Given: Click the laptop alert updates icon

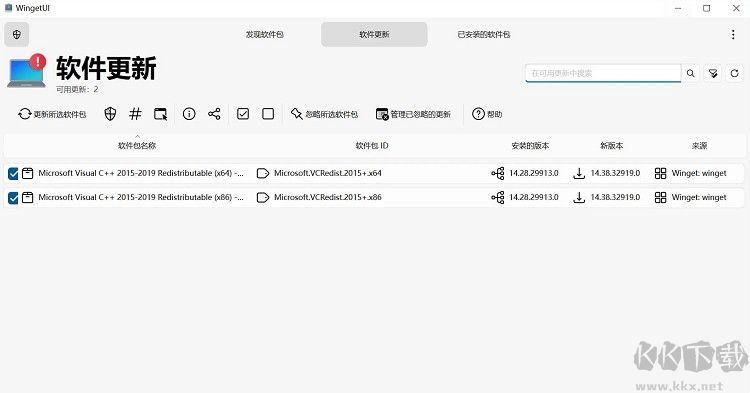Looking at the screenshot, I should point(27,71).
